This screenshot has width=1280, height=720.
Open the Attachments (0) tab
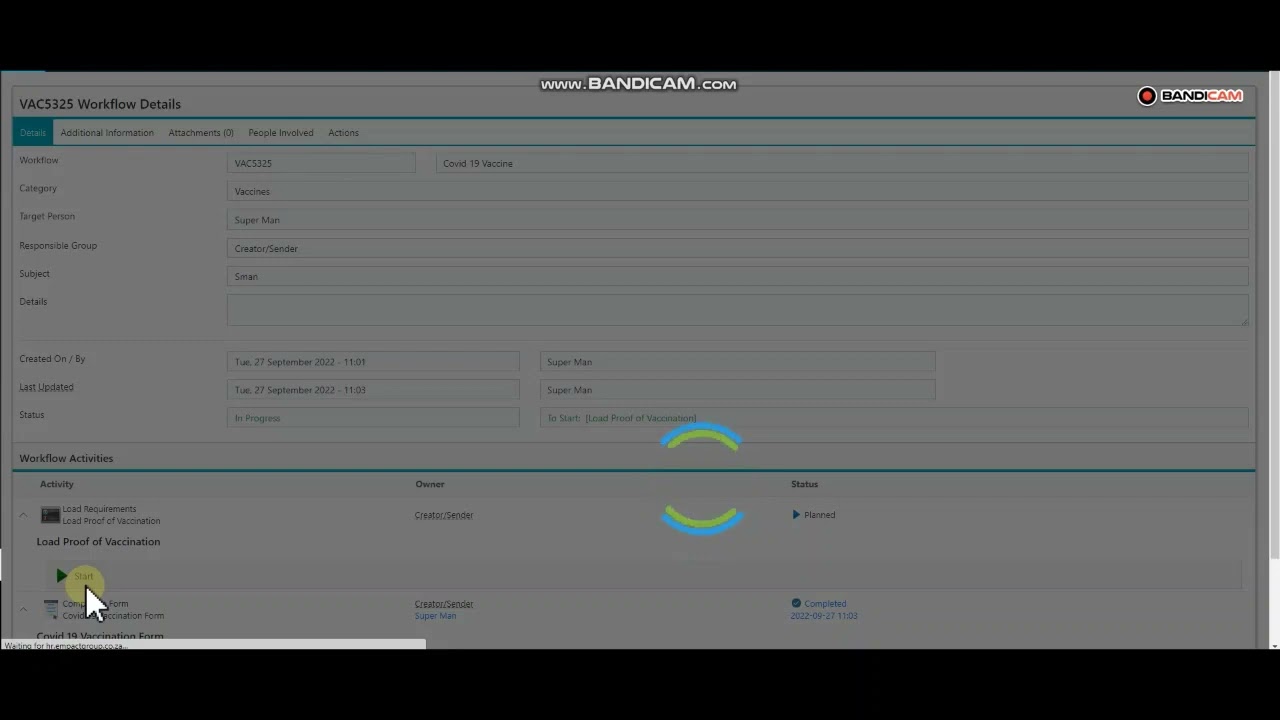coord(201,132)
